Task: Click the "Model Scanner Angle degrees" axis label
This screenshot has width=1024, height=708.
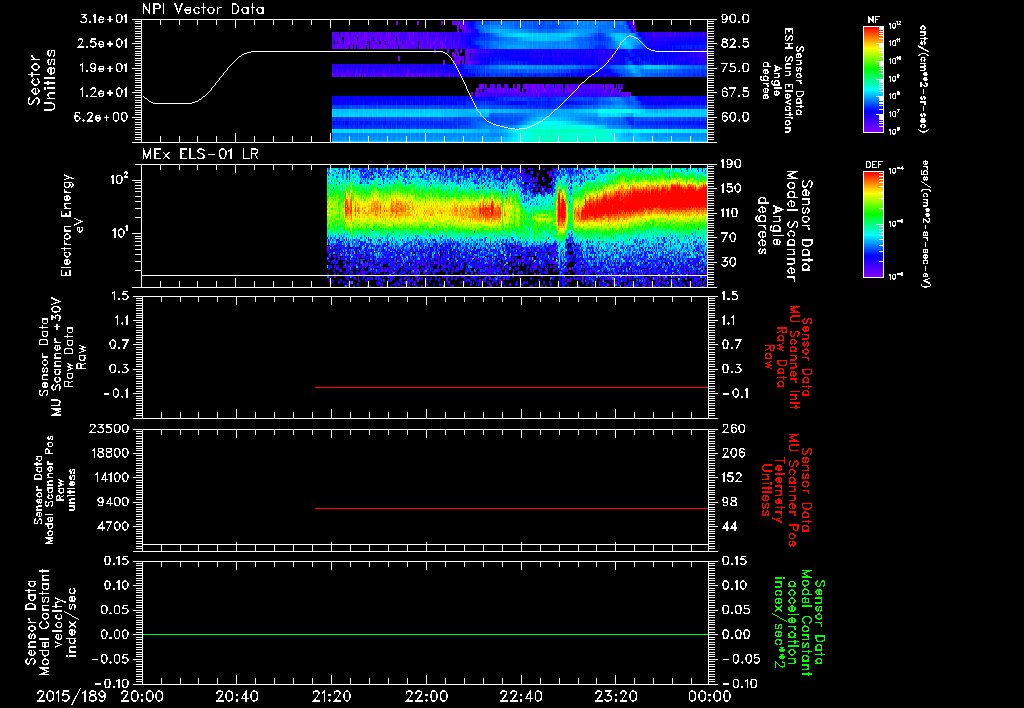Action: [x=784, y=225]
